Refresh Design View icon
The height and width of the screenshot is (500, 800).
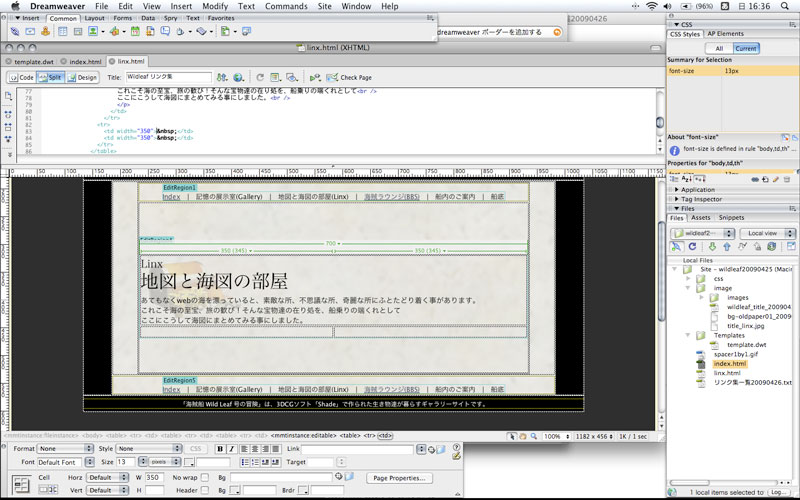[x=260, y=78]
